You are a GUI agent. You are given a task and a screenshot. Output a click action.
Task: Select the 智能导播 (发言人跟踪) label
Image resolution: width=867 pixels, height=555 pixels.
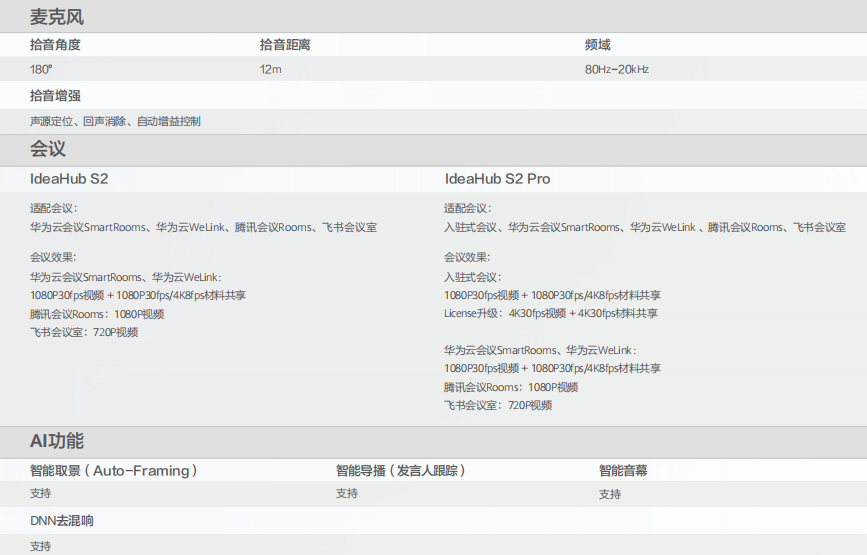(x=401, y=471)
